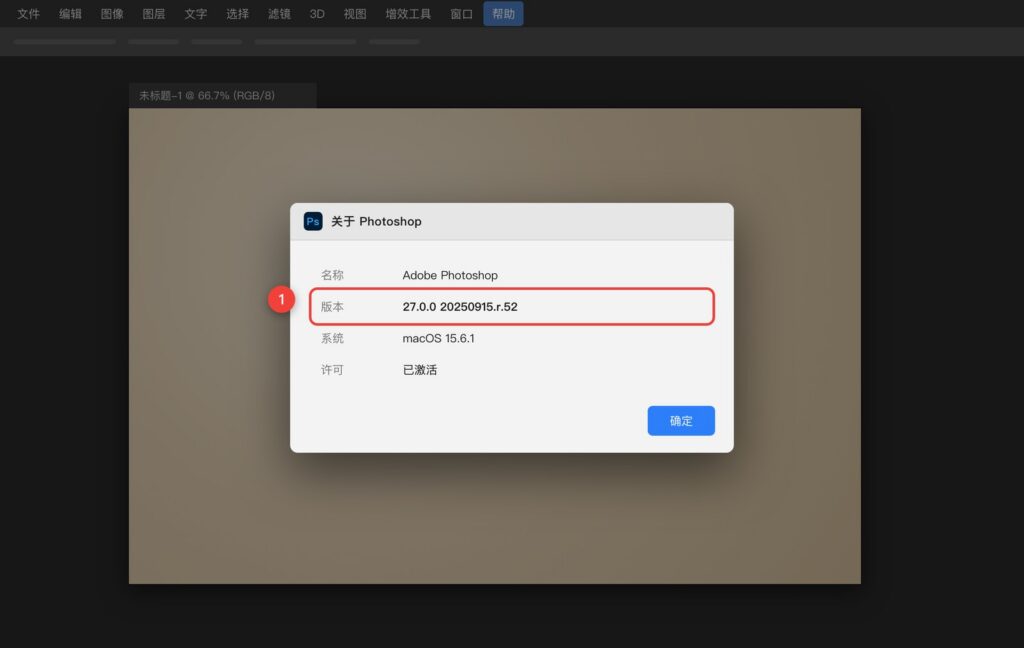Click the 版本 label

pos(332,307)
